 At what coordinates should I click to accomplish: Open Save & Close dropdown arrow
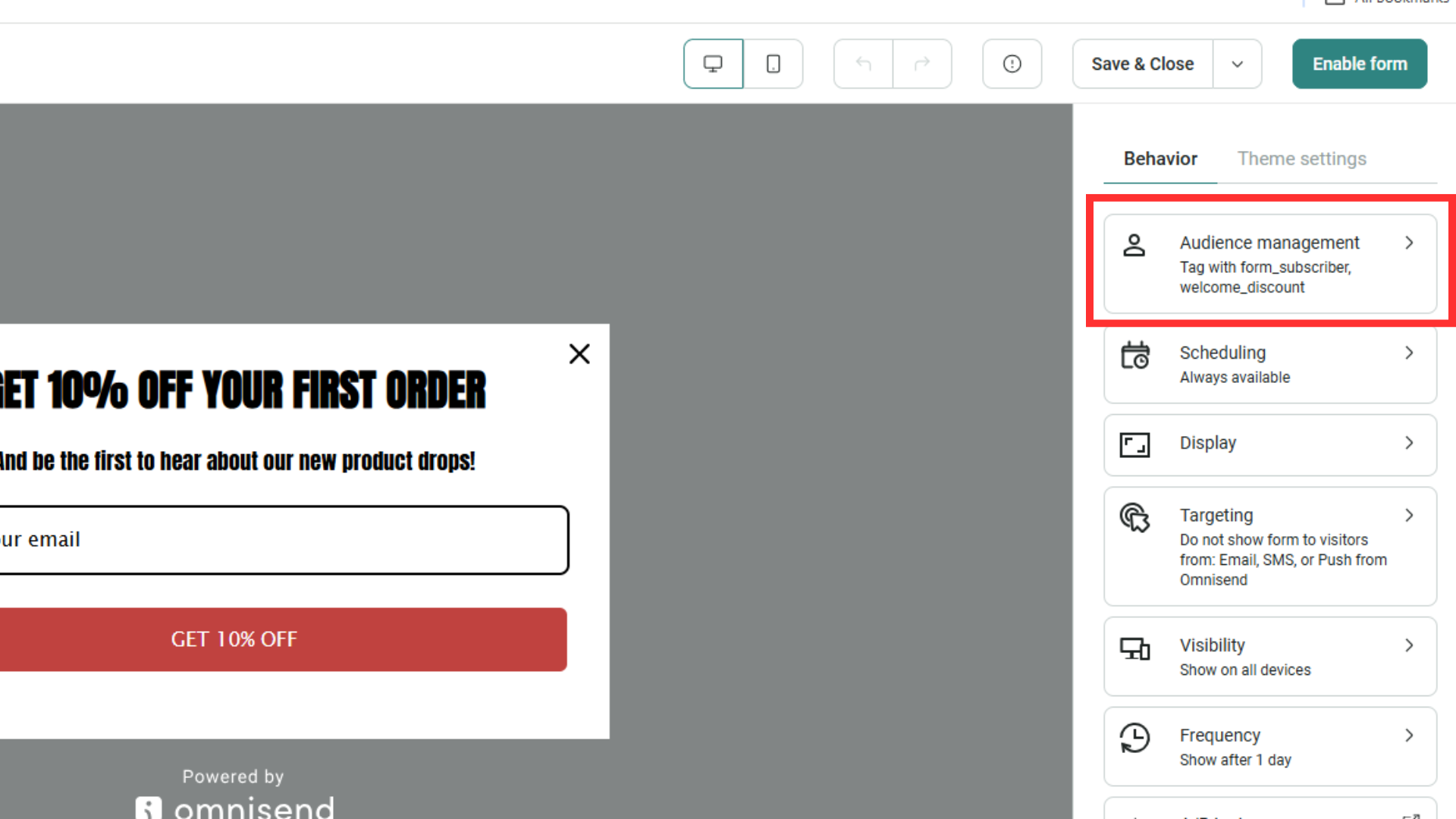click(1237, 64)
